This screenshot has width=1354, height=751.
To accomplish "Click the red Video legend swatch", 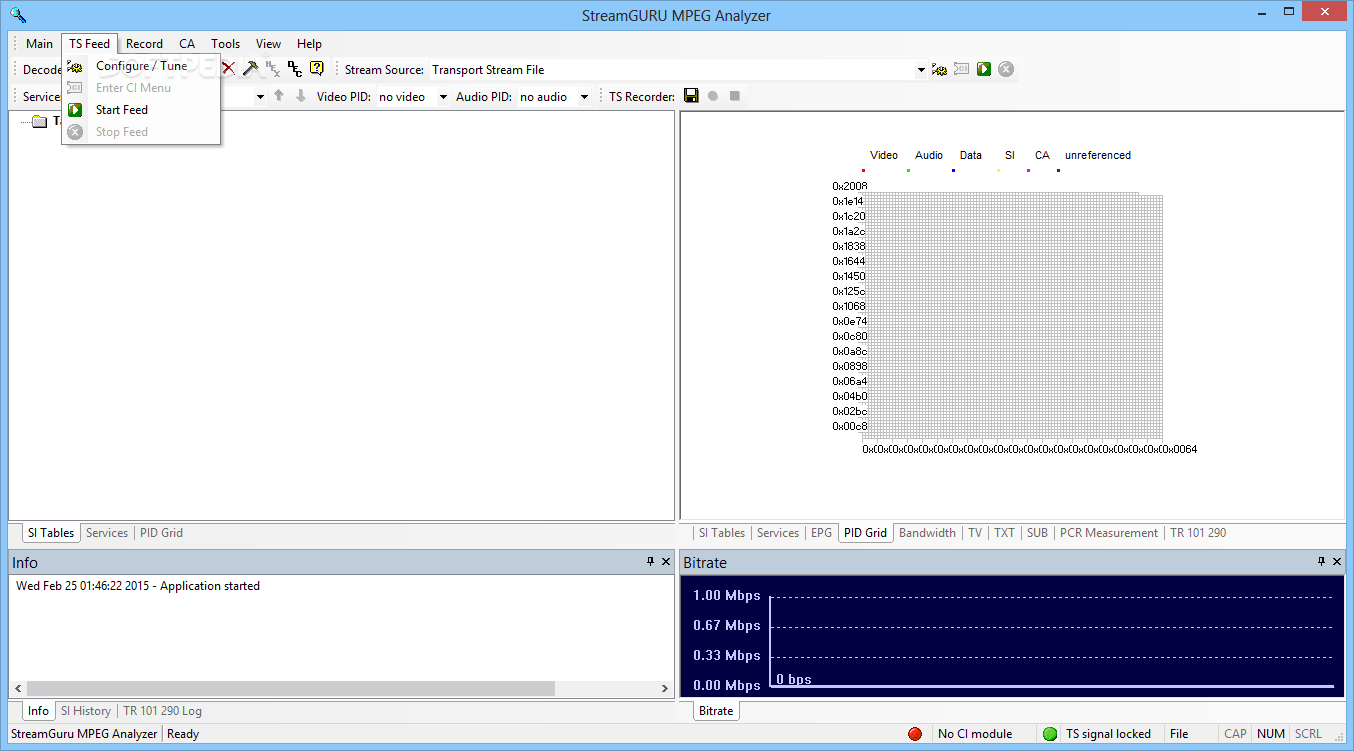I will (863, 170).
